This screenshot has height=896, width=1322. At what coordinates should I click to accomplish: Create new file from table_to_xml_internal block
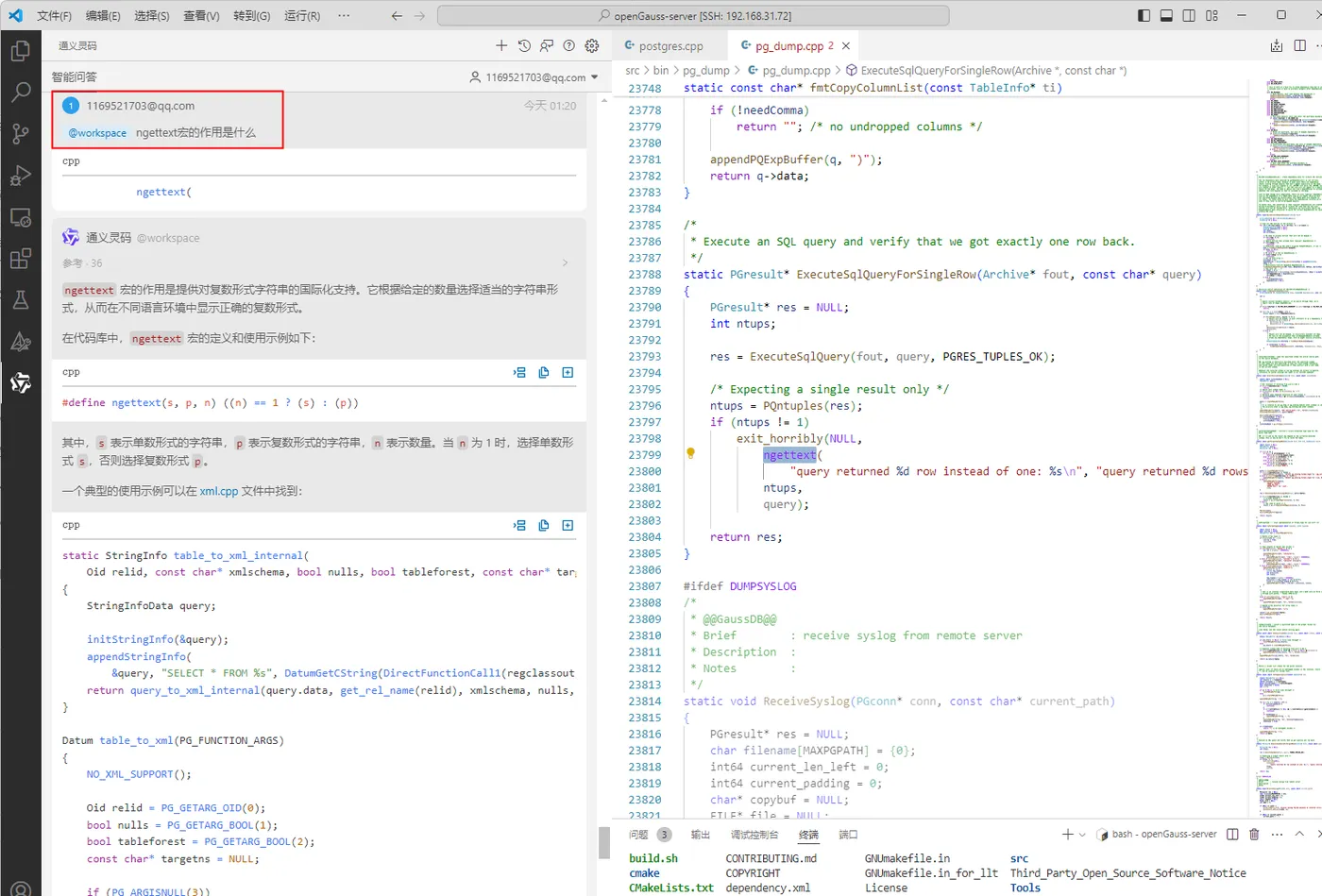coord(568,525)
